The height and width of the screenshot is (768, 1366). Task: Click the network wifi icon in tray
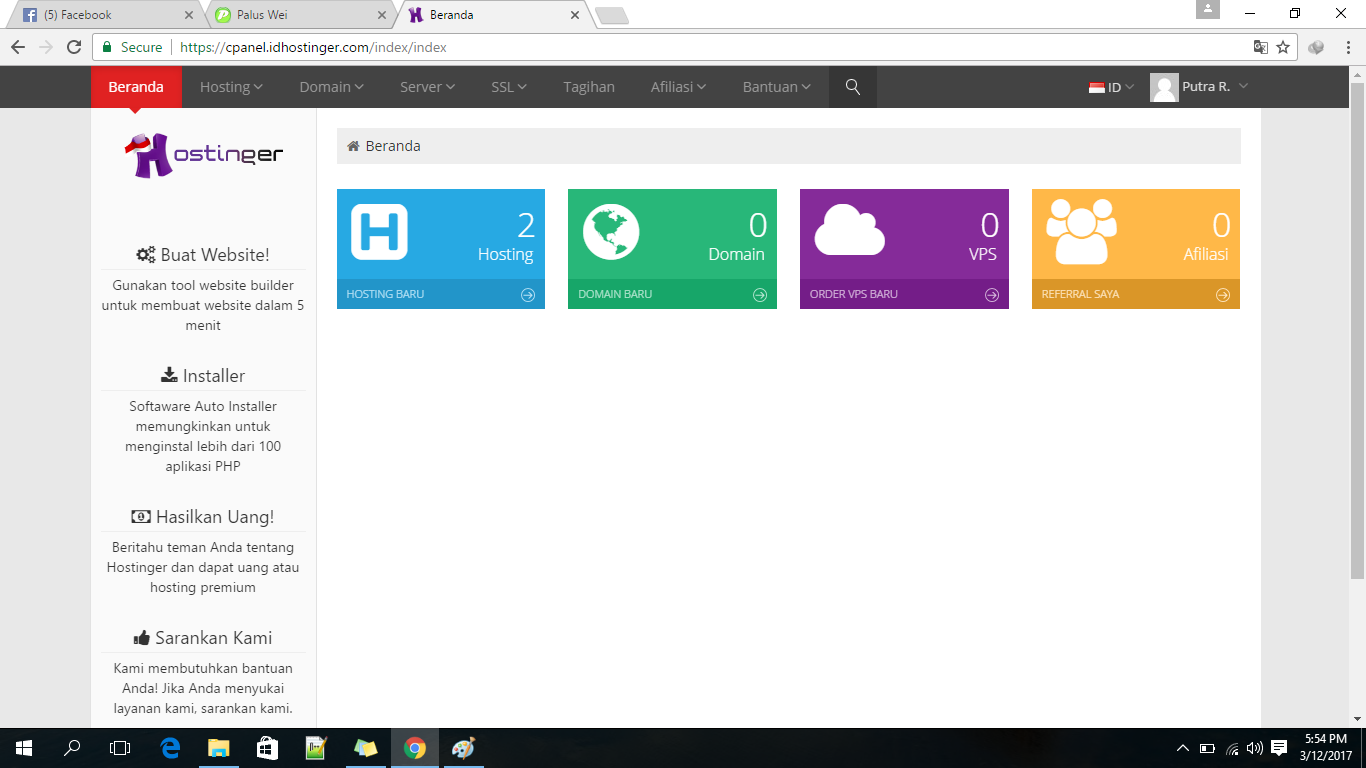point(1232,748)
